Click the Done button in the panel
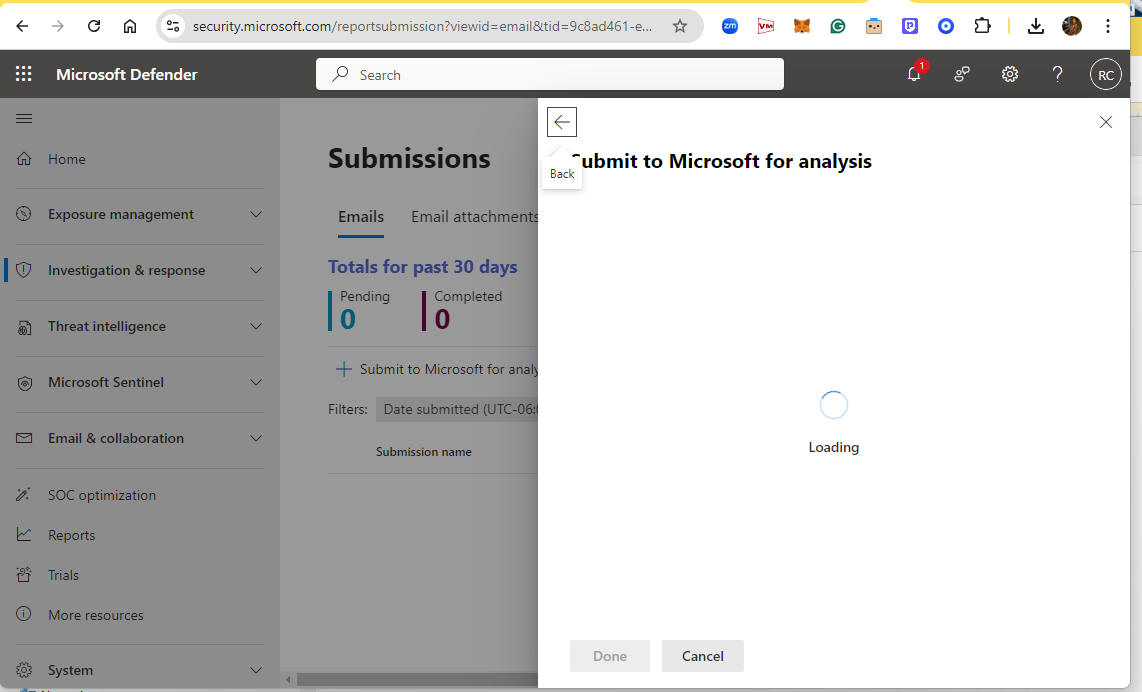The image size is (1142, 692). (610, 656)
